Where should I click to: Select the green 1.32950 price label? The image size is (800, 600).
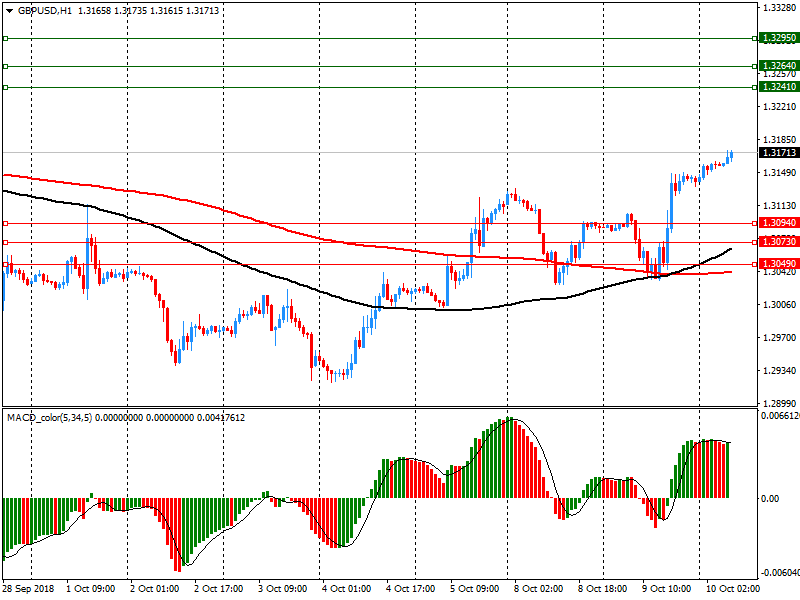(x=778, y=38)
